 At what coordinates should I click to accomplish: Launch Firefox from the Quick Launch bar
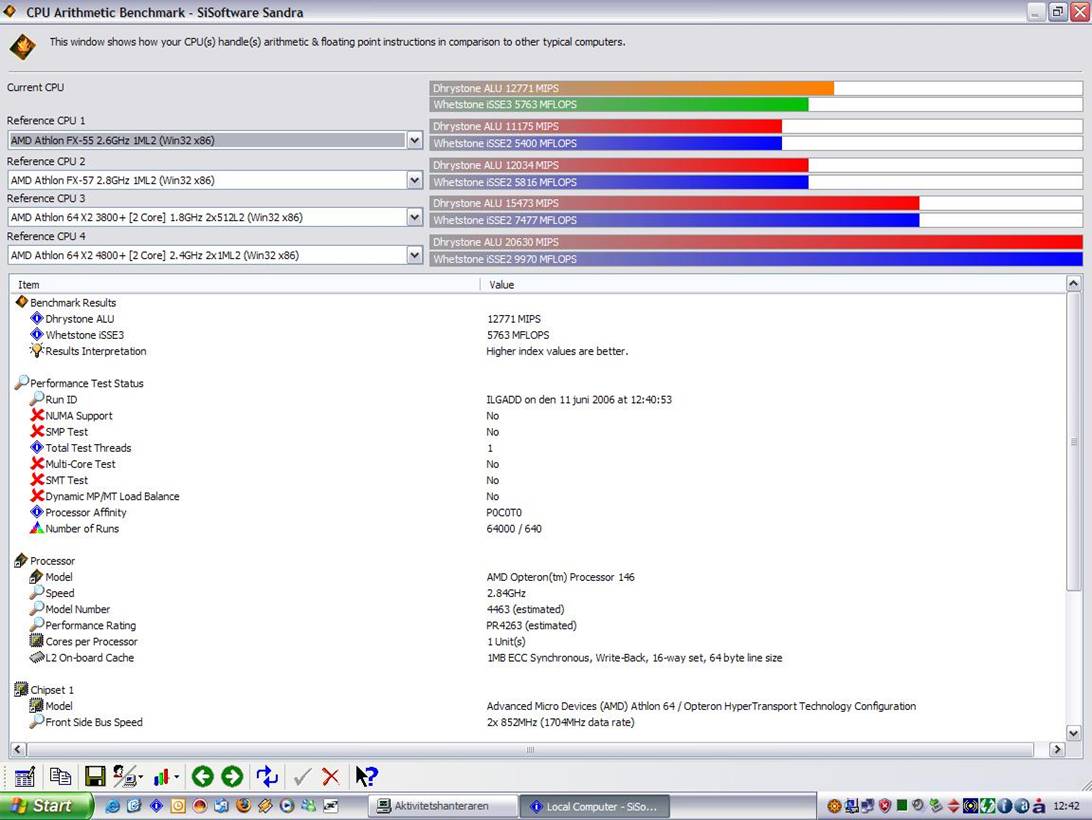[x=243, y=806]
